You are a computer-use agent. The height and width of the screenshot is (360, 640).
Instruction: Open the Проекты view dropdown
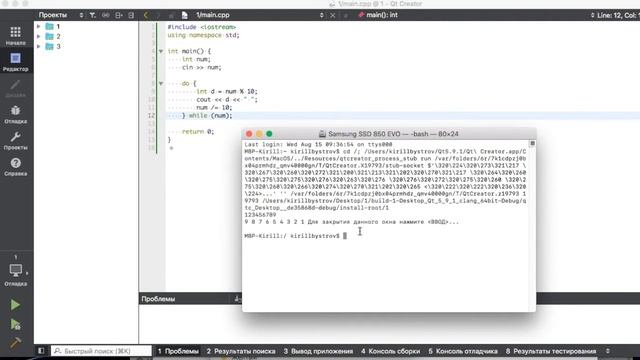coord(60,15)
